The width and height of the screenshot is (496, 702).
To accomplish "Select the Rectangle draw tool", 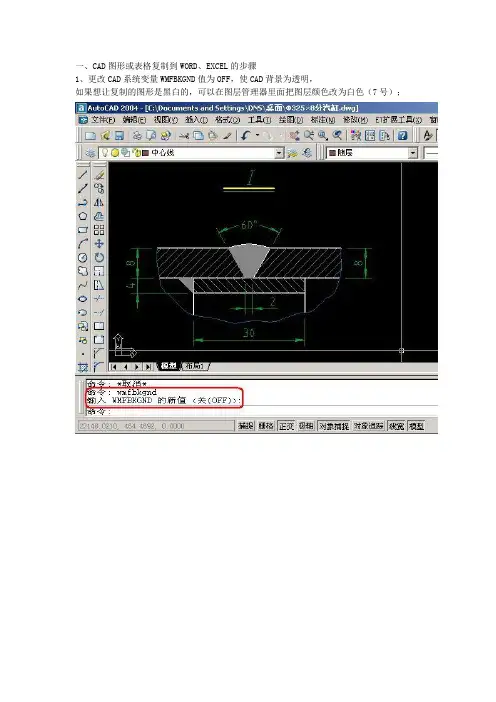I will (x=83, y=230).
